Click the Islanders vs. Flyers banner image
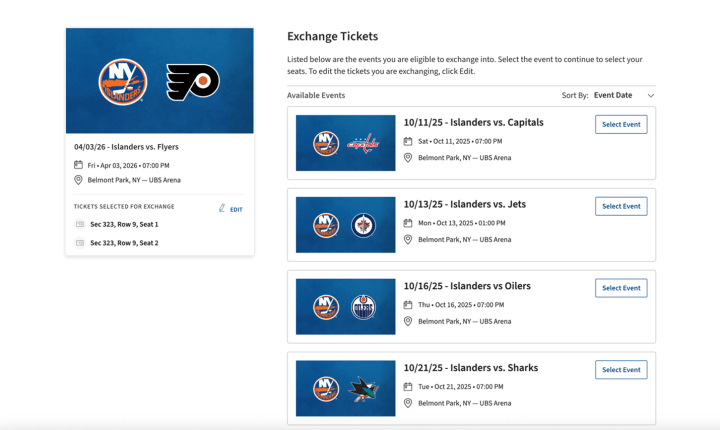This screenshot has width=720, height=430. click(160, 81)
